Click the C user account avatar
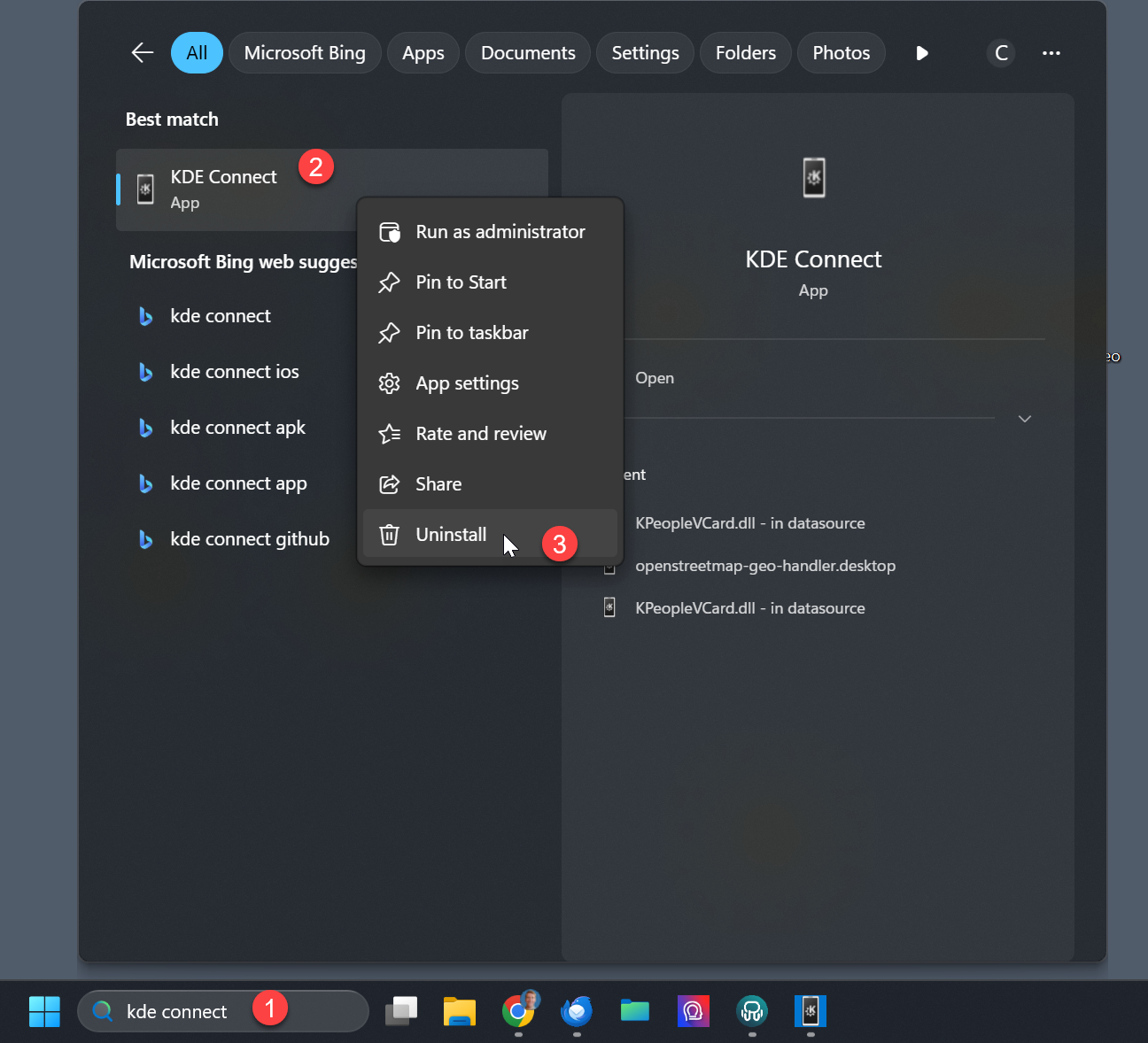 [1001, 53]
